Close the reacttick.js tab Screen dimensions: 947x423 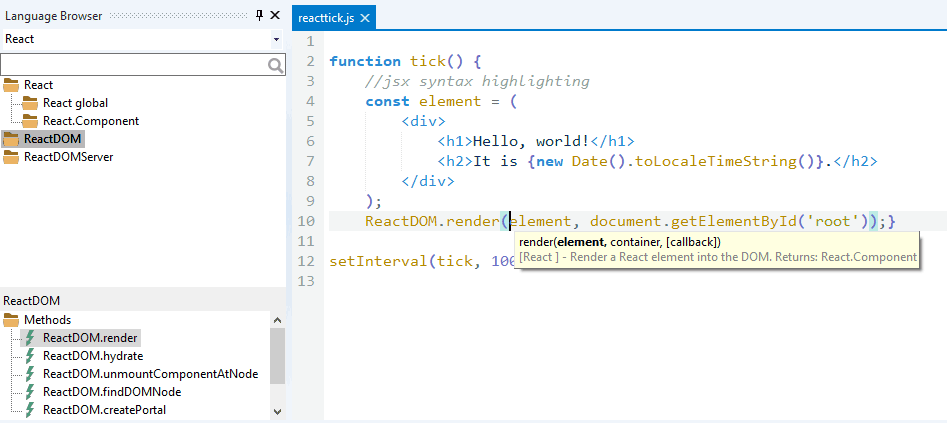pos(365,19)
